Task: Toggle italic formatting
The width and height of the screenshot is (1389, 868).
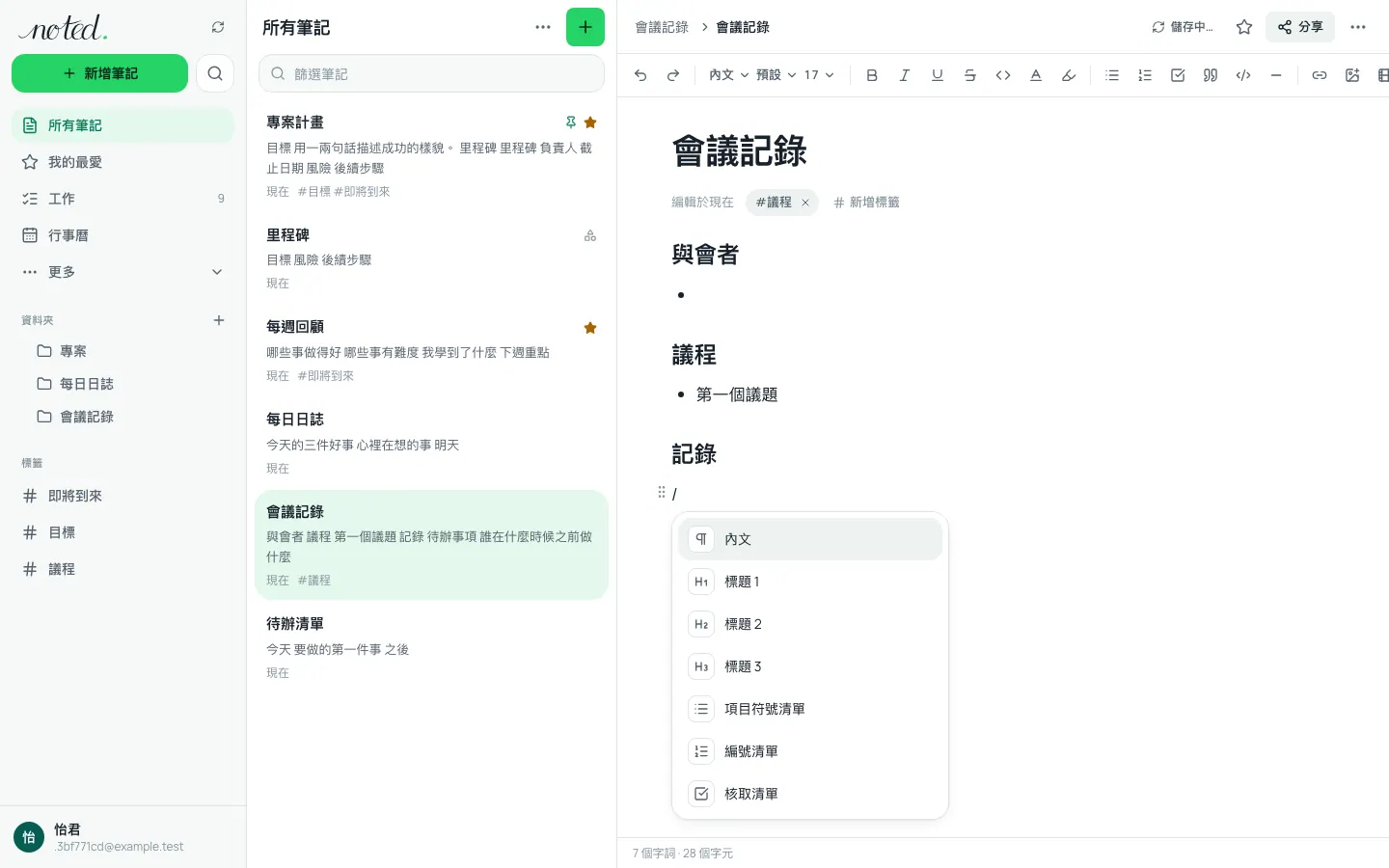Action: click(x=905, y=75)
